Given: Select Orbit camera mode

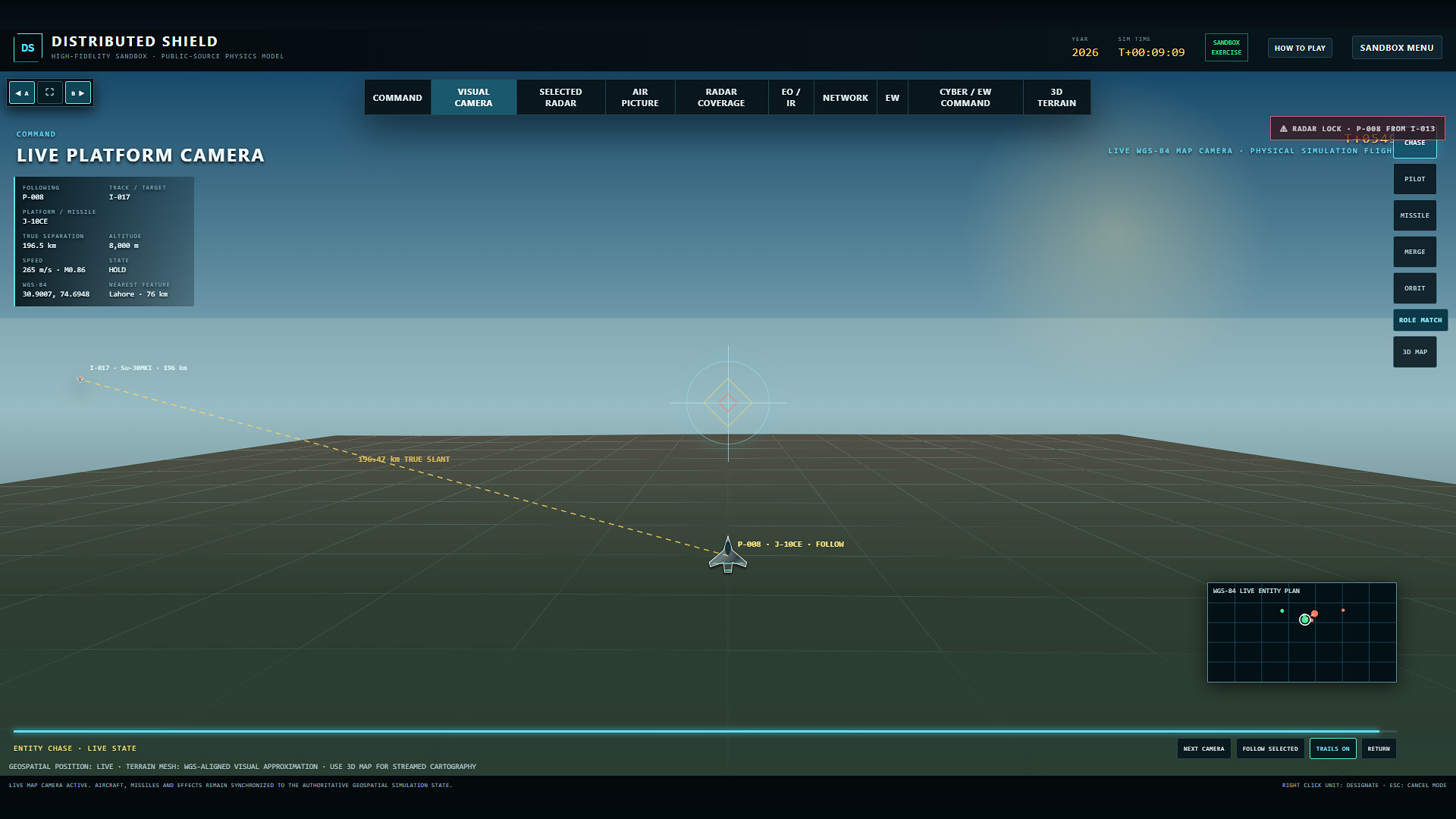Looking at the screenshot, I should coord(1414,288).
